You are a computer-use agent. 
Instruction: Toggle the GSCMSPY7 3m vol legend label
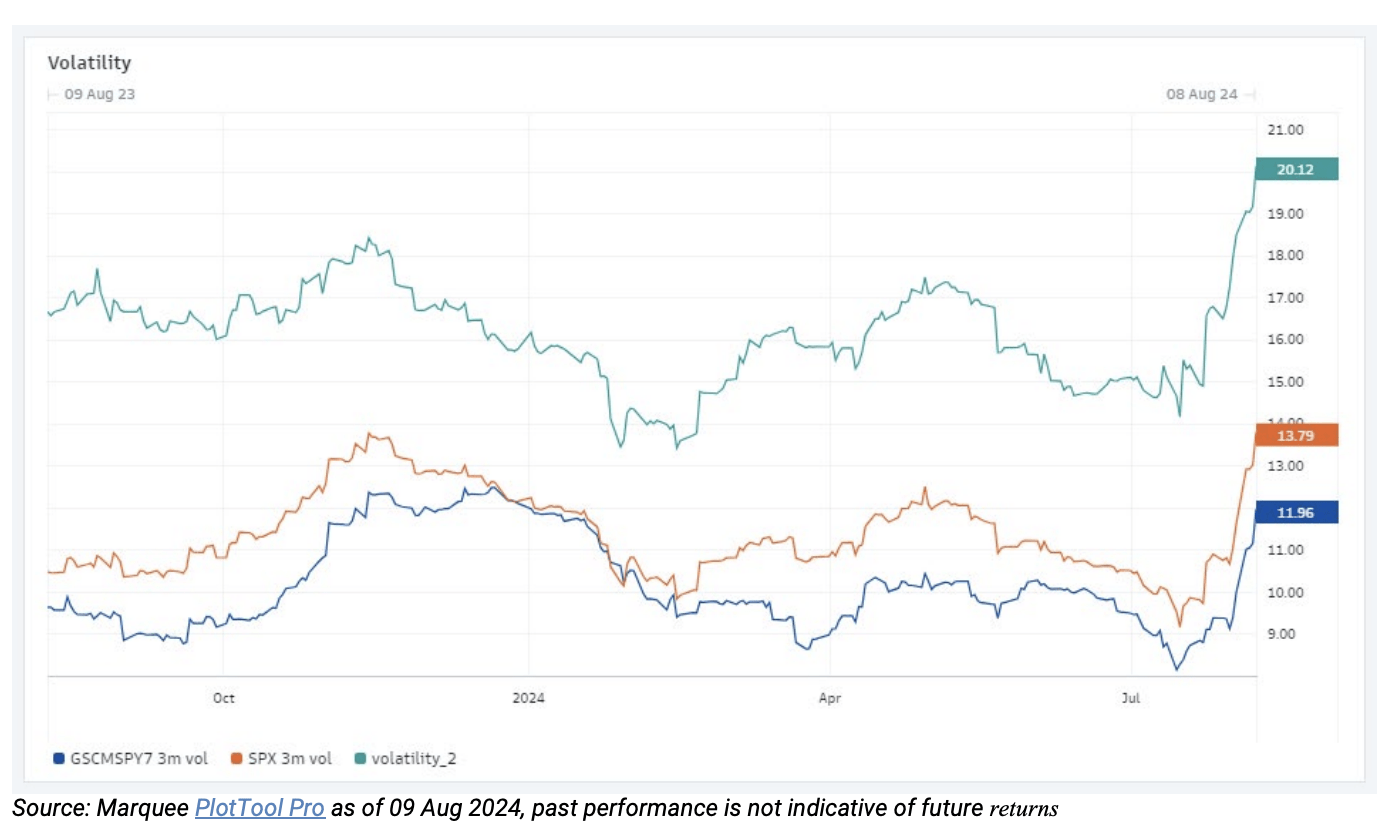(138, 759)
